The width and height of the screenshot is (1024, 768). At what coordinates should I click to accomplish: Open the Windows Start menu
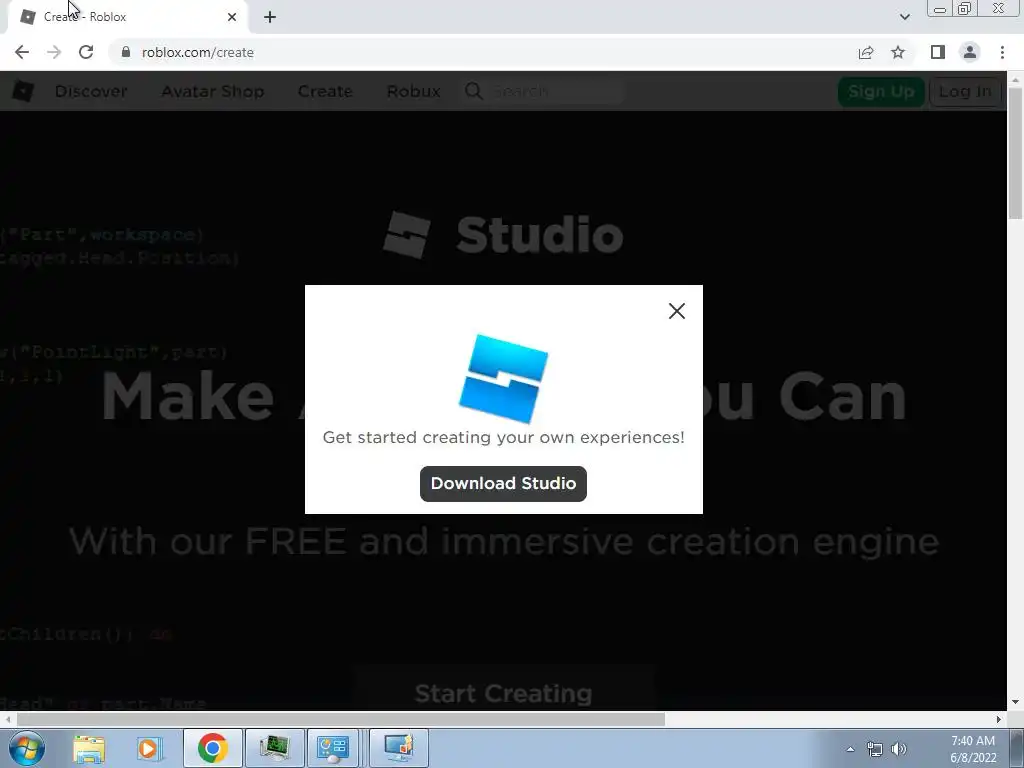coord(27,748)
